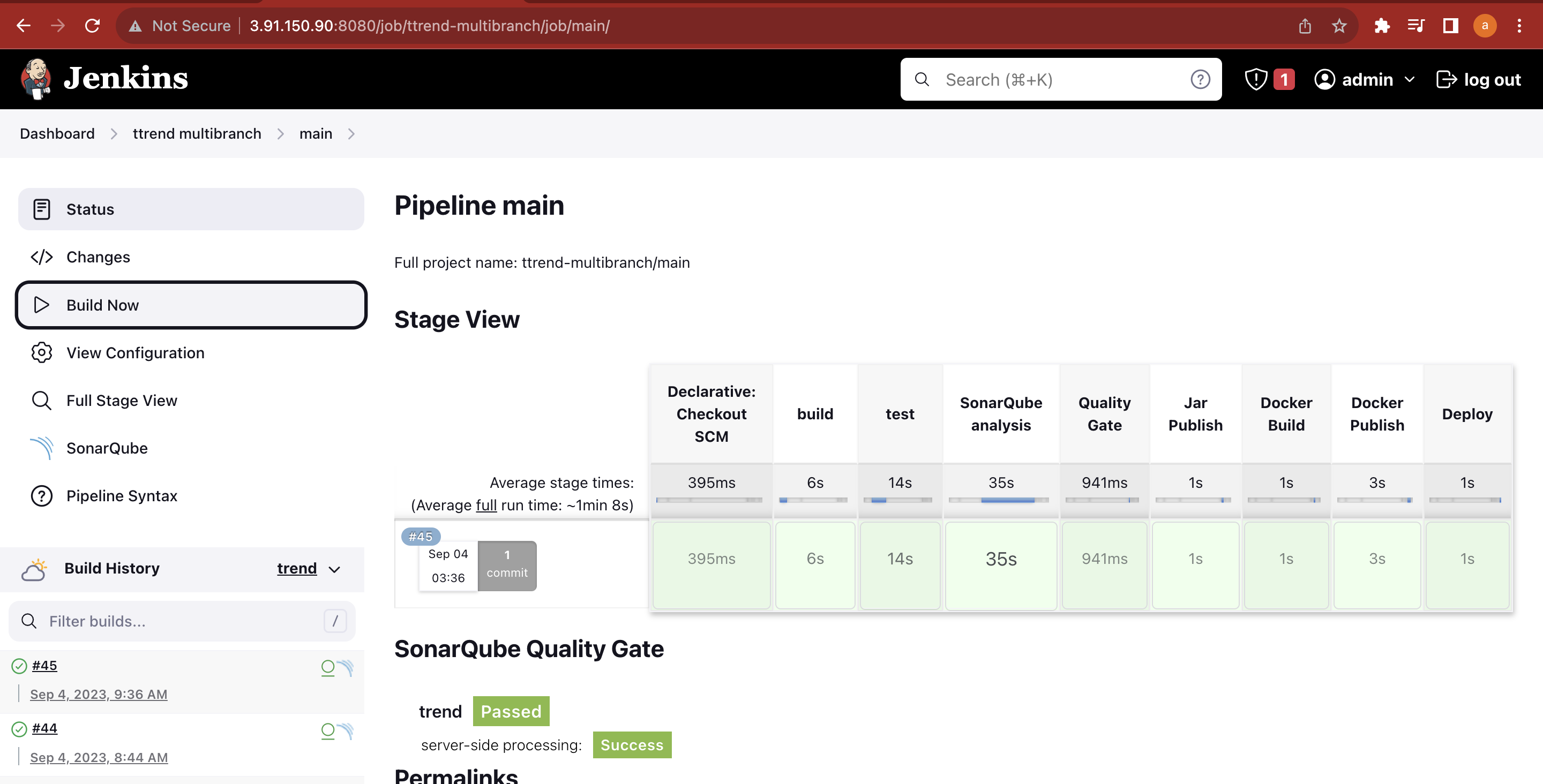The image size is (1543, 784).
Task: Open the security warnings shield icon
Action: click(1255, 79)
